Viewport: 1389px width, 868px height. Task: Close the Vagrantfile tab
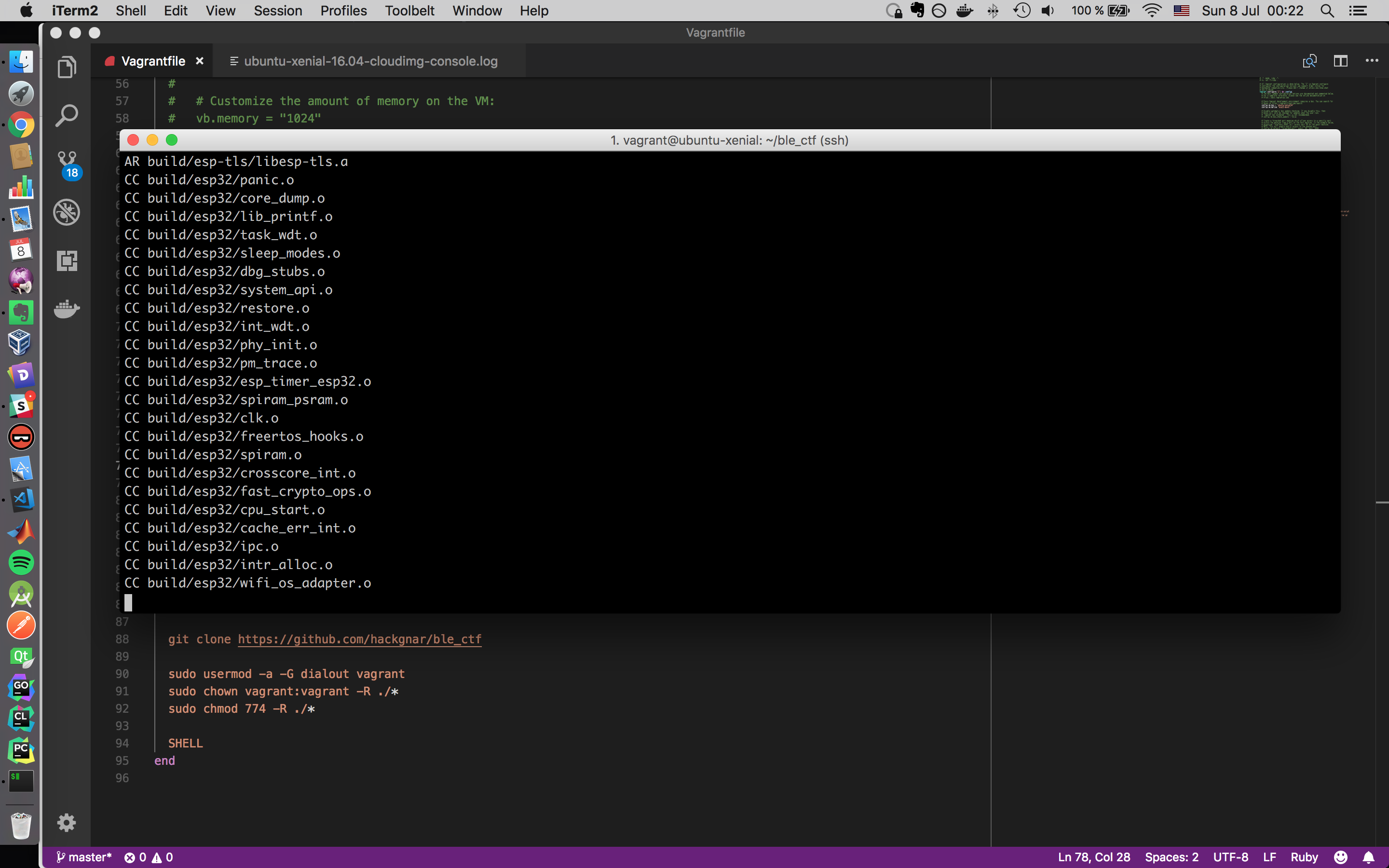(200, 61)
